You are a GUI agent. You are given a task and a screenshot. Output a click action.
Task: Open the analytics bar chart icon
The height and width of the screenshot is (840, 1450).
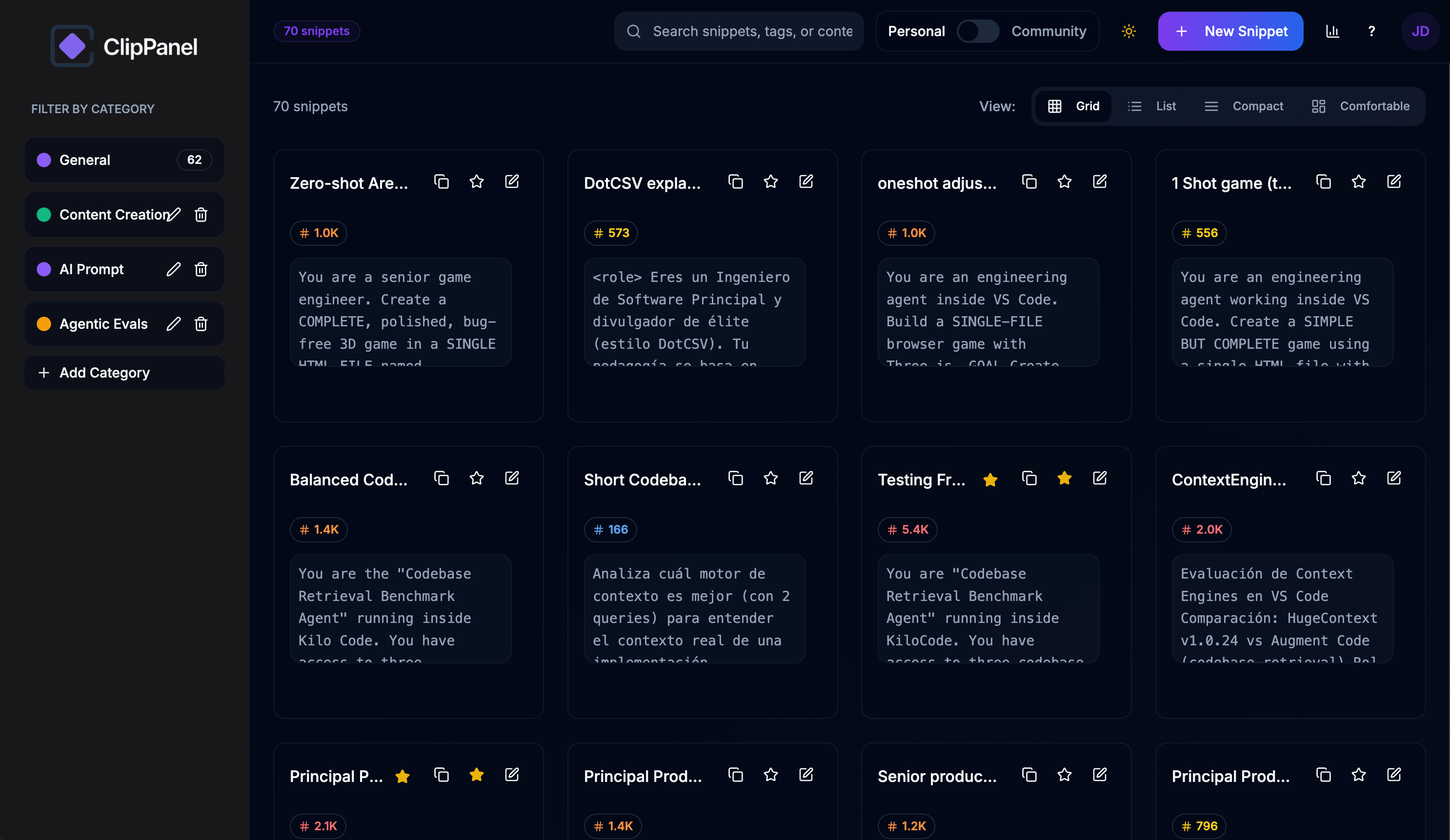click(1332, 31)
